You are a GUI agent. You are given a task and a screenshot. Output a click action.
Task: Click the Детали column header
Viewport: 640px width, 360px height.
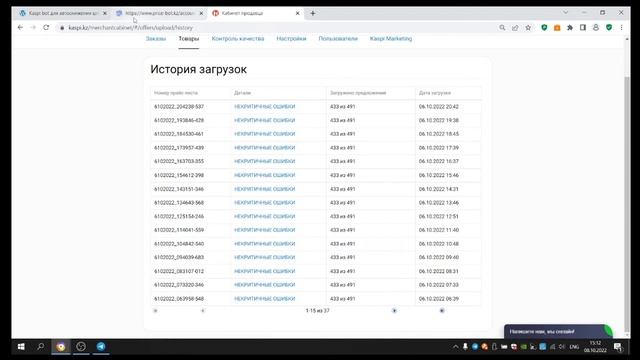[x=242, y=93]
